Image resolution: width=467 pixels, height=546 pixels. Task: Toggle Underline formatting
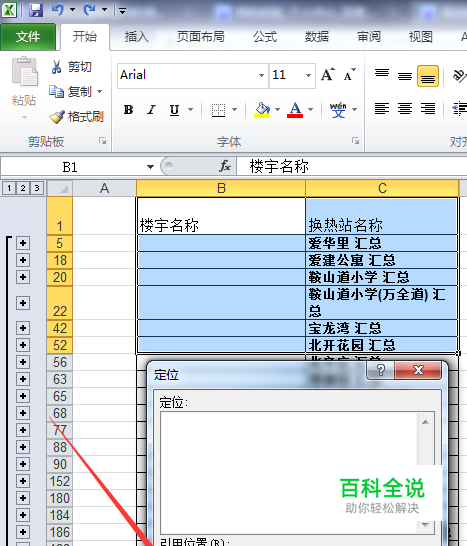pyautogui.click(x=174, y=110)
